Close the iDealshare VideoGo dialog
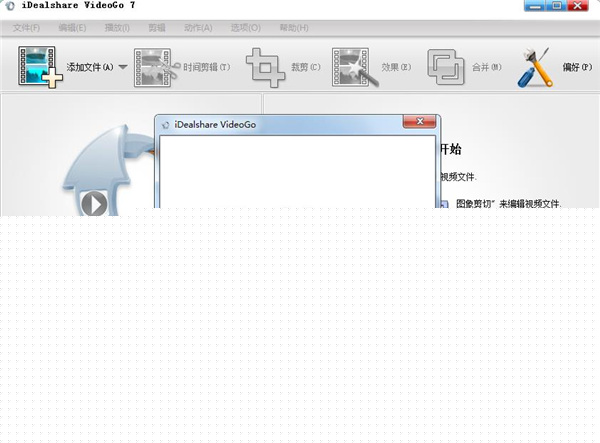 [x=419, y=121]
